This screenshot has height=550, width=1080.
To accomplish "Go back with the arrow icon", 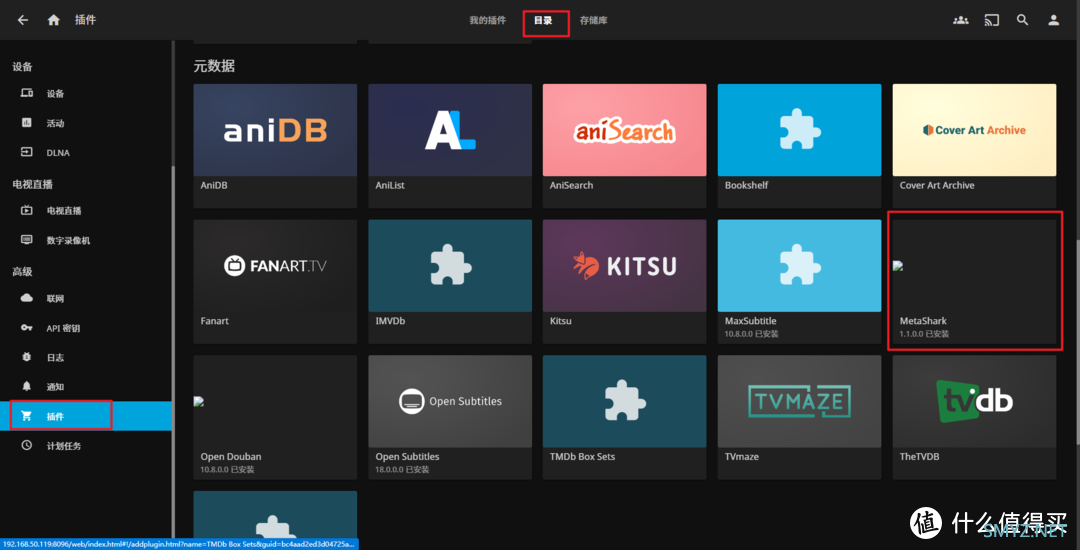I will 23,20.
